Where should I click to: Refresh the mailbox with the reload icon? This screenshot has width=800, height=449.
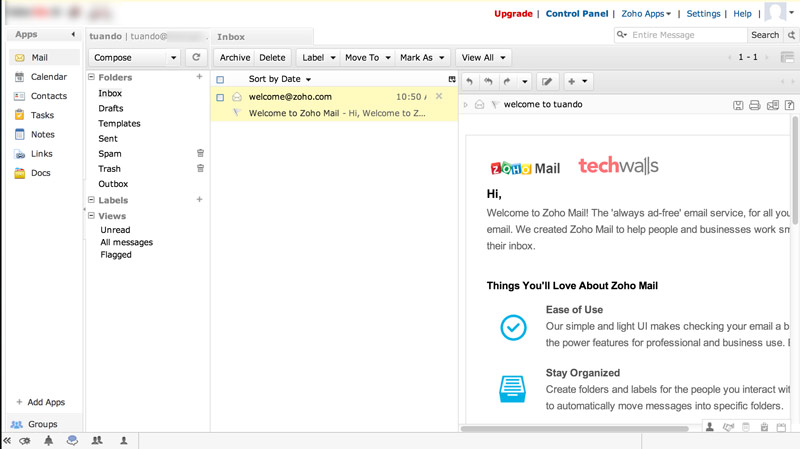coord(196,57)
